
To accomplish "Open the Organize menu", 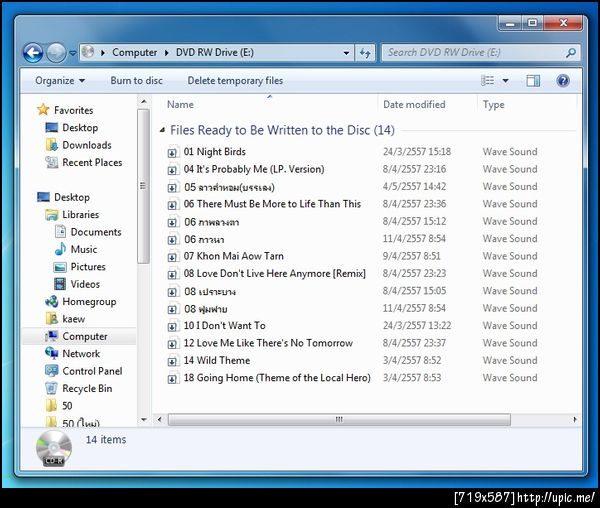I will point(60,81).
